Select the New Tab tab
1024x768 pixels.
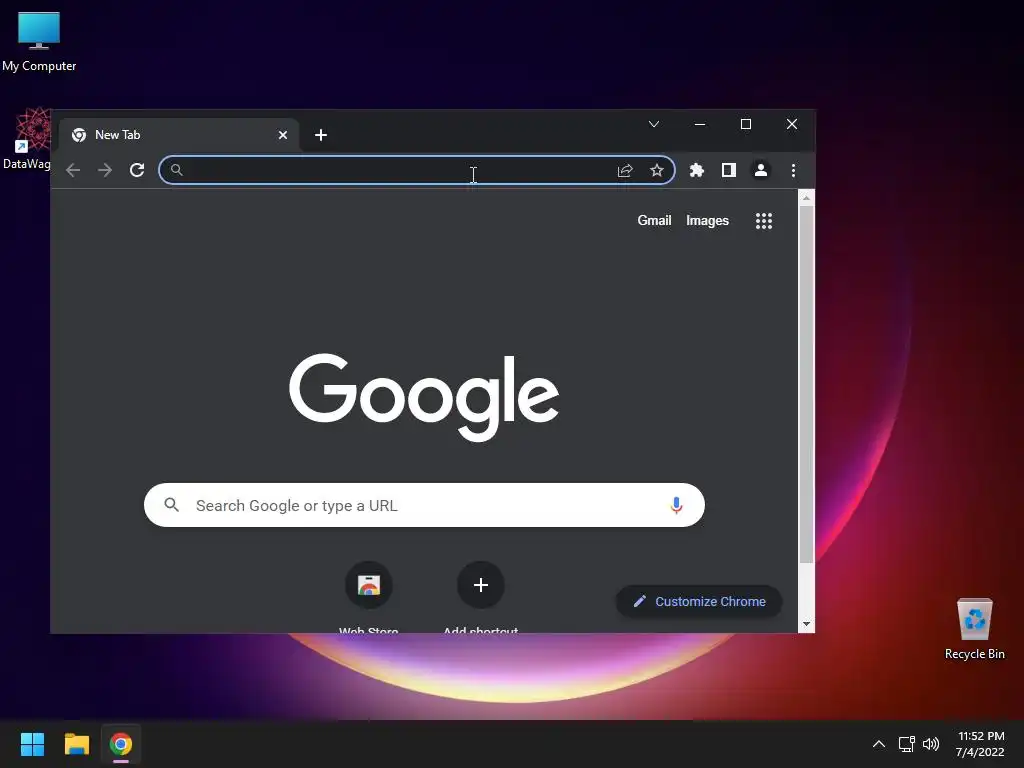click(178, 135)
